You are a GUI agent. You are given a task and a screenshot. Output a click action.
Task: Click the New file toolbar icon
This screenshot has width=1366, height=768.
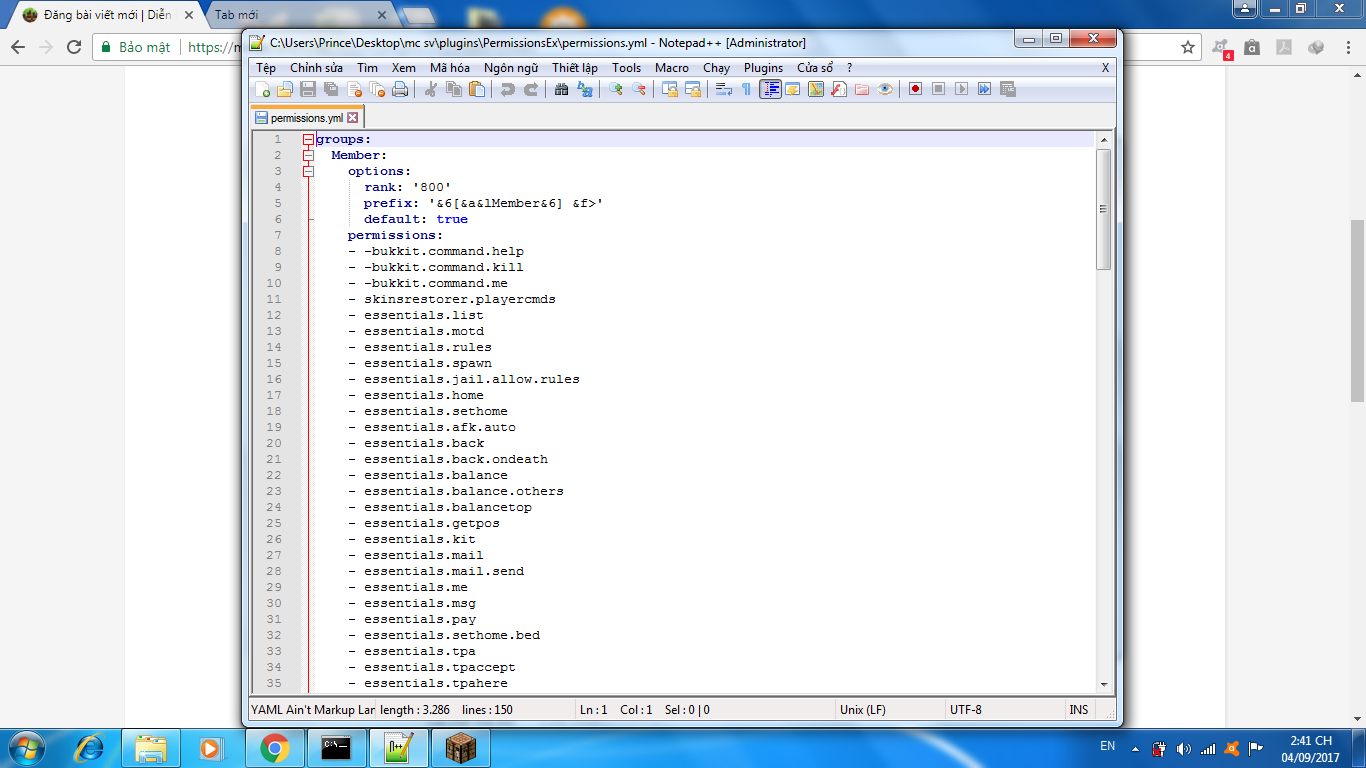coord(263,90)
